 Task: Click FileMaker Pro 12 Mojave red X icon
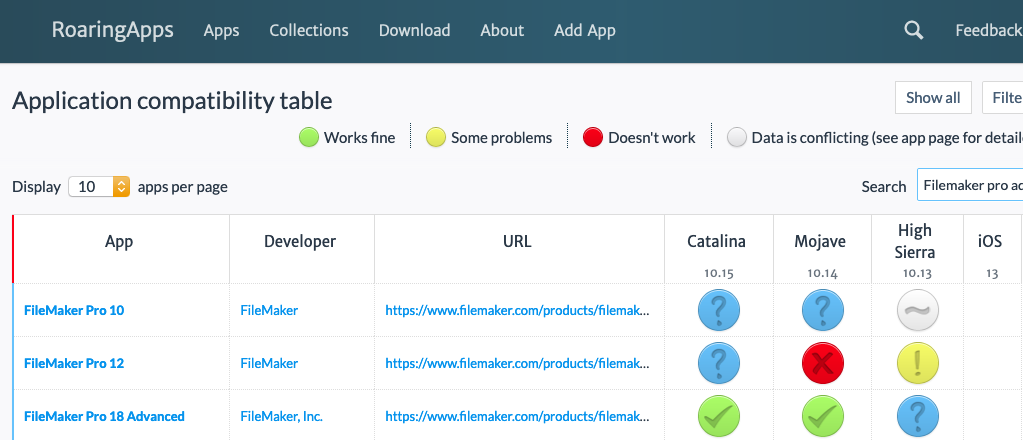tap(822, 363)
